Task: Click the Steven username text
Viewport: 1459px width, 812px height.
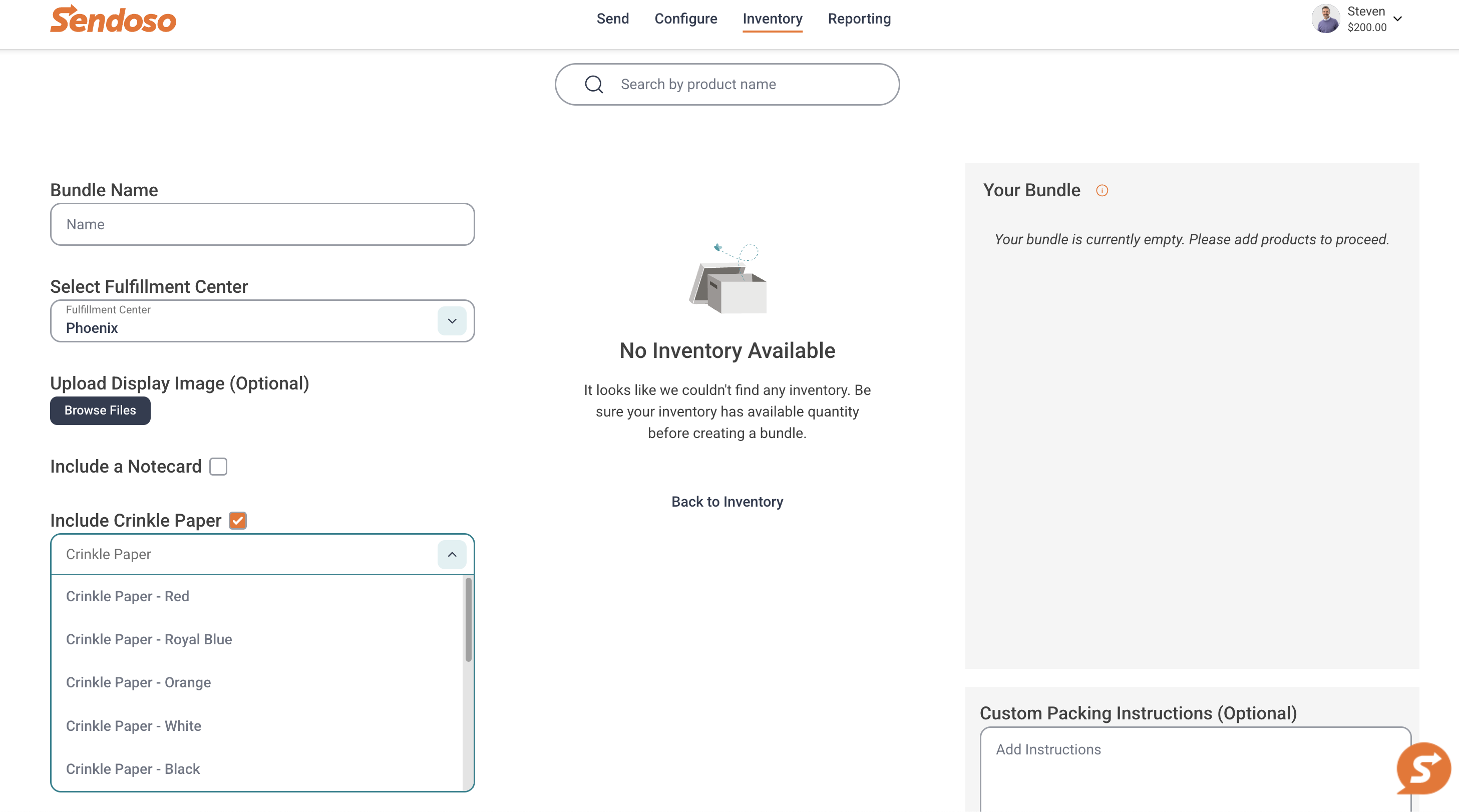Action: click(x=1365, y=12)
